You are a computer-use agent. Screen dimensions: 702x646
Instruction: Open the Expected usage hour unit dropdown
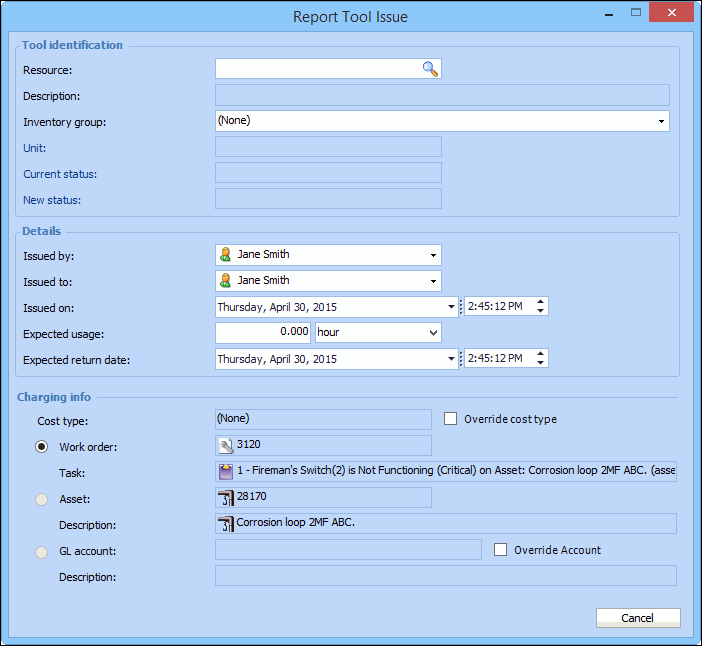point(433,333)
